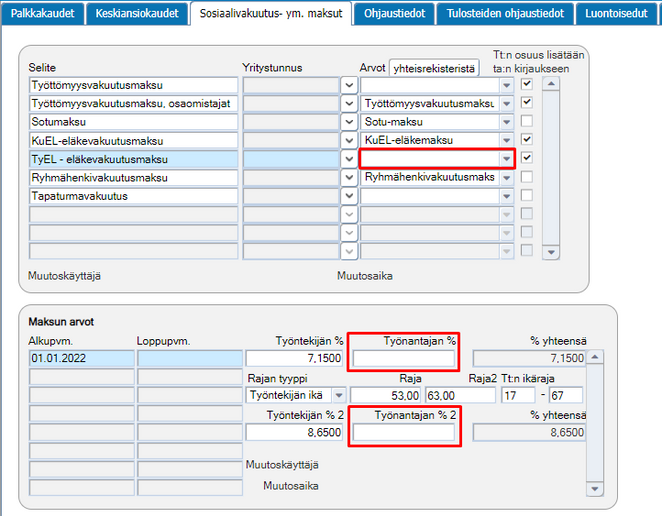The width and height of the screenshot is (662, 516).
Task: Click the Raja field 53,00
Action: (x=385, y=396)
